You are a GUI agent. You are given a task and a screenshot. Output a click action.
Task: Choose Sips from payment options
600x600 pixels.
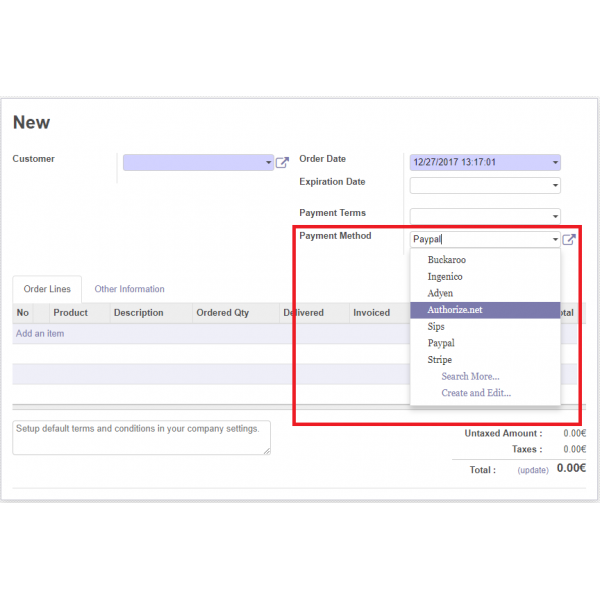pos(436,327)
